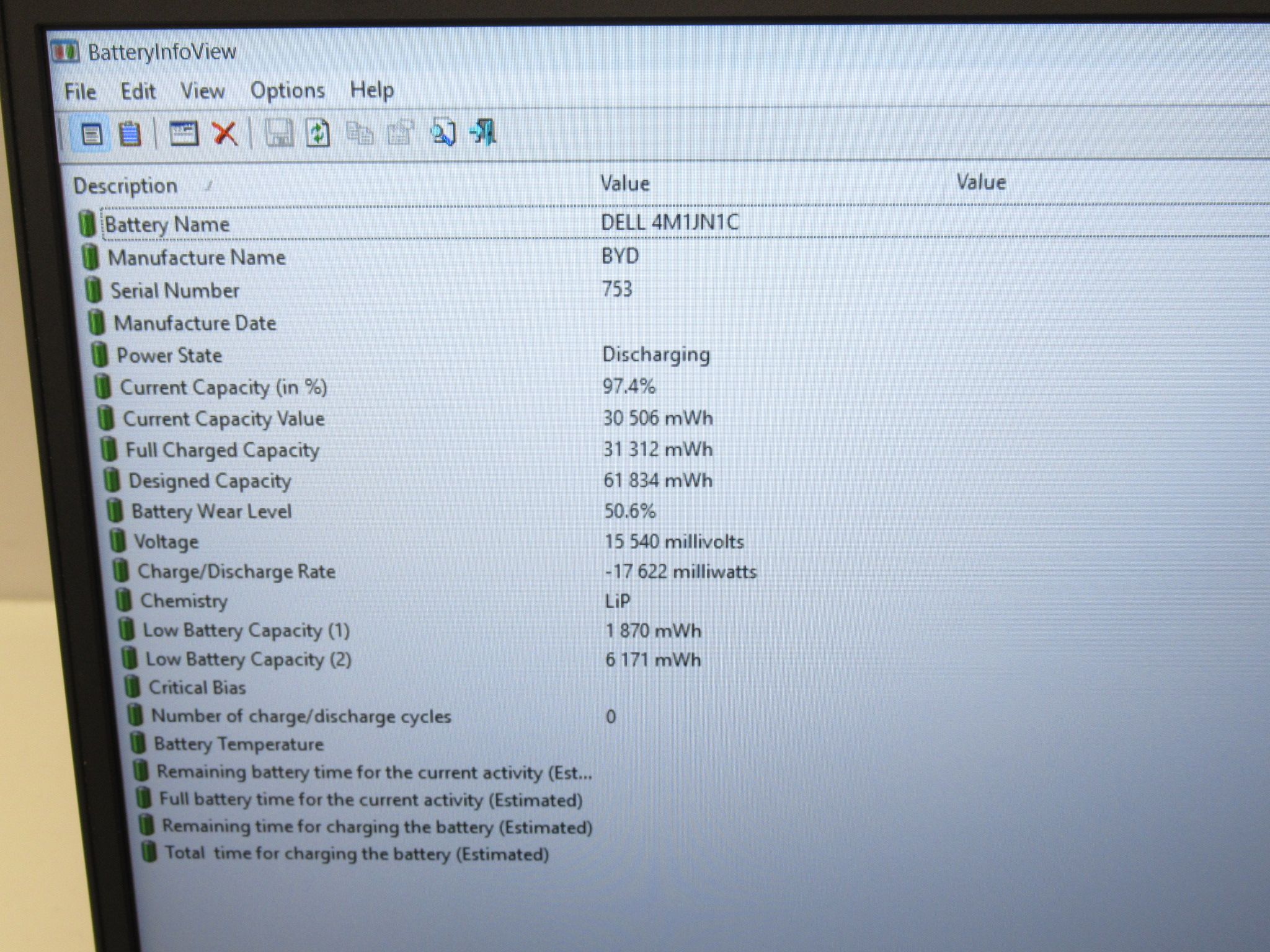
Task: Select the Full Charged Capacity row
Action: point(683,449)
